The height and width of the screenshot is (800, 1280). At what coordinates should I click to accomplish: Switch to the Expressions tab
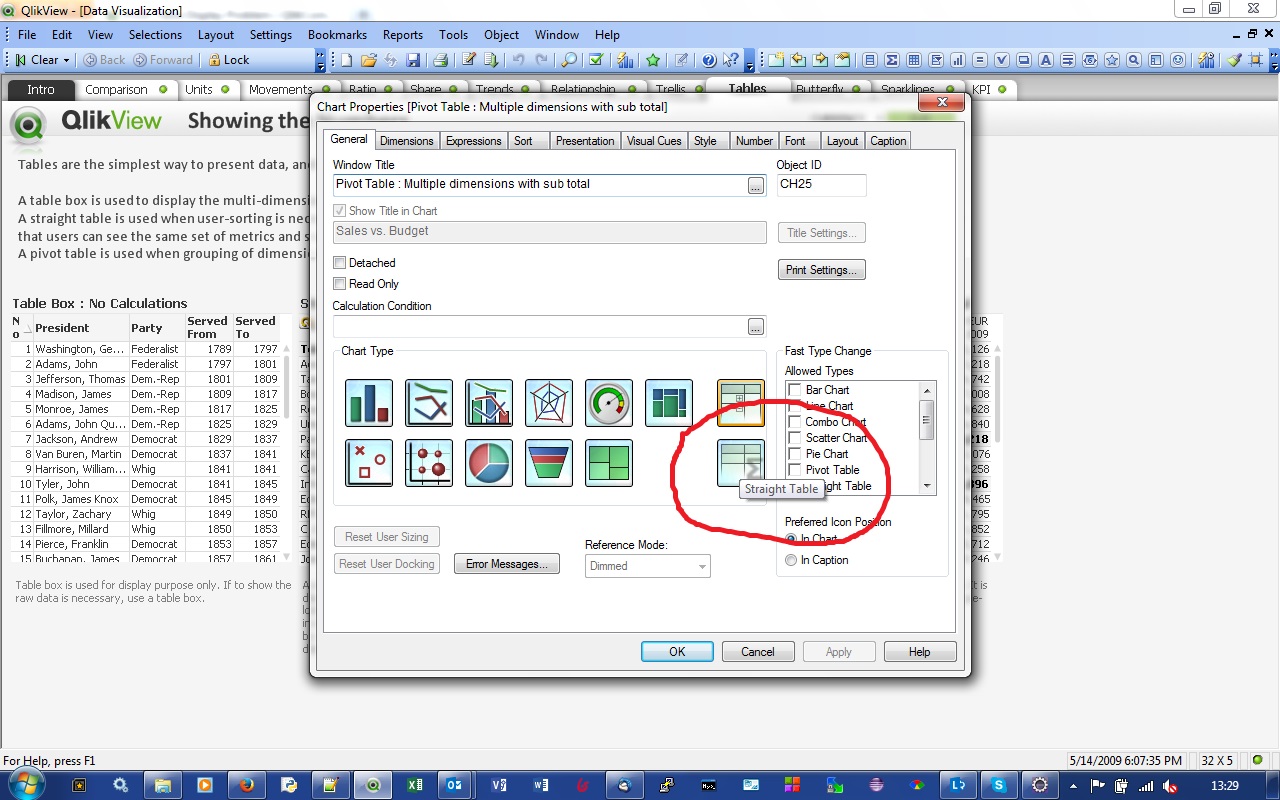pos(474,141)
